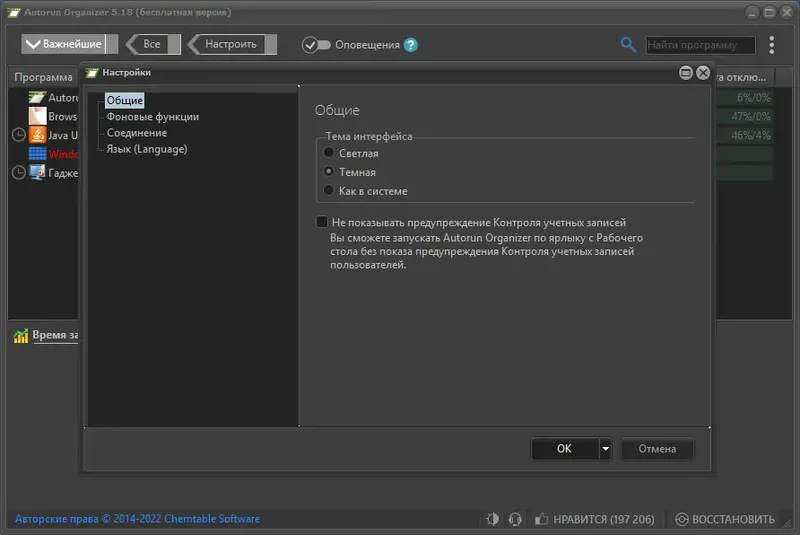Click the theme contrast icon in status bar
This screenshot has width=800, height=535.
(492, 519)
